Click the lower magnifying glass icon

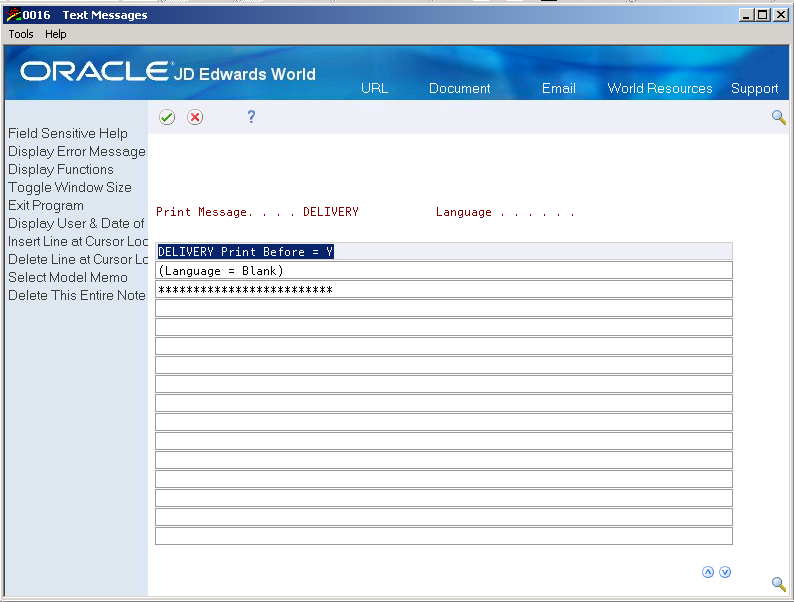click(x=778, y=583)
